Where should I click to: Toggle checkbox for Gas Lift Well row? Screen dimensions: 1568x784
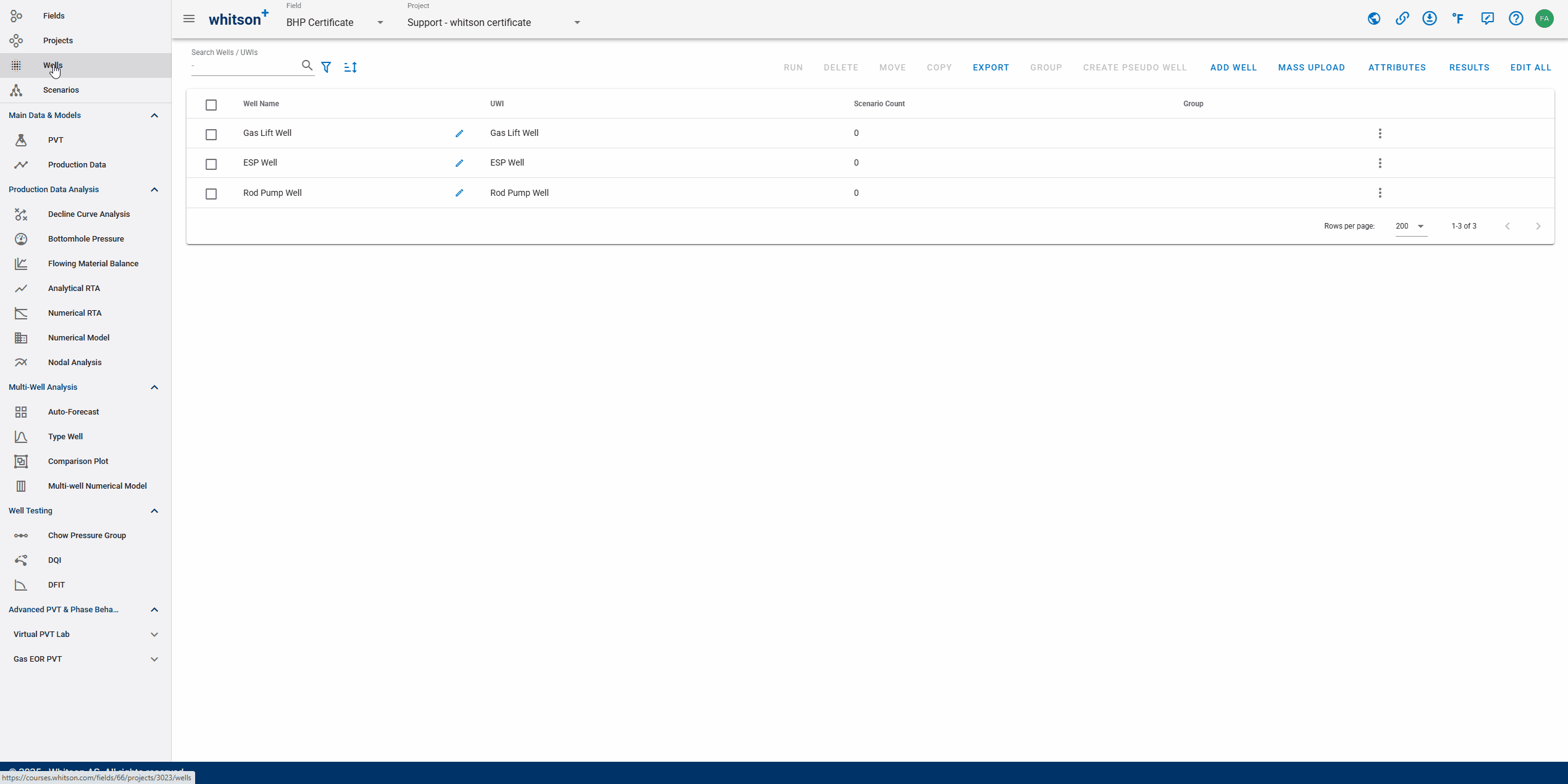coord(211,133)
